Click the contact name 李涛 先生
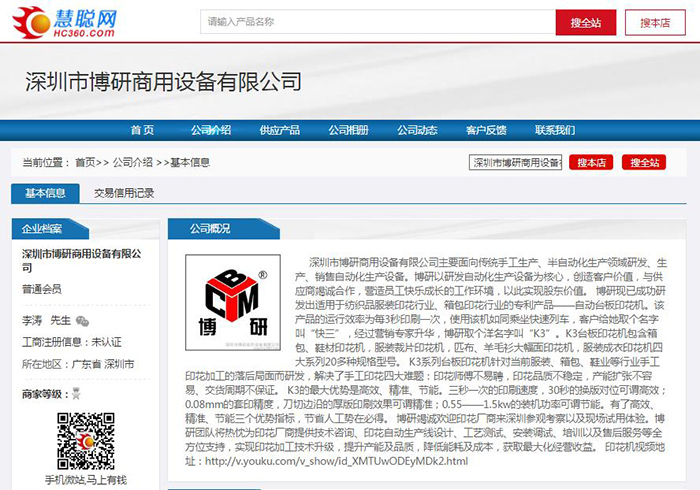 [x=46, y=320]
